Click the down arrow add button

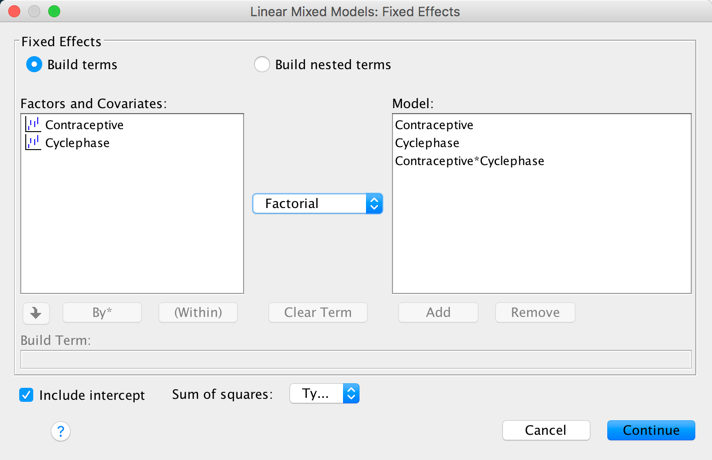click(x=36, y=313)
